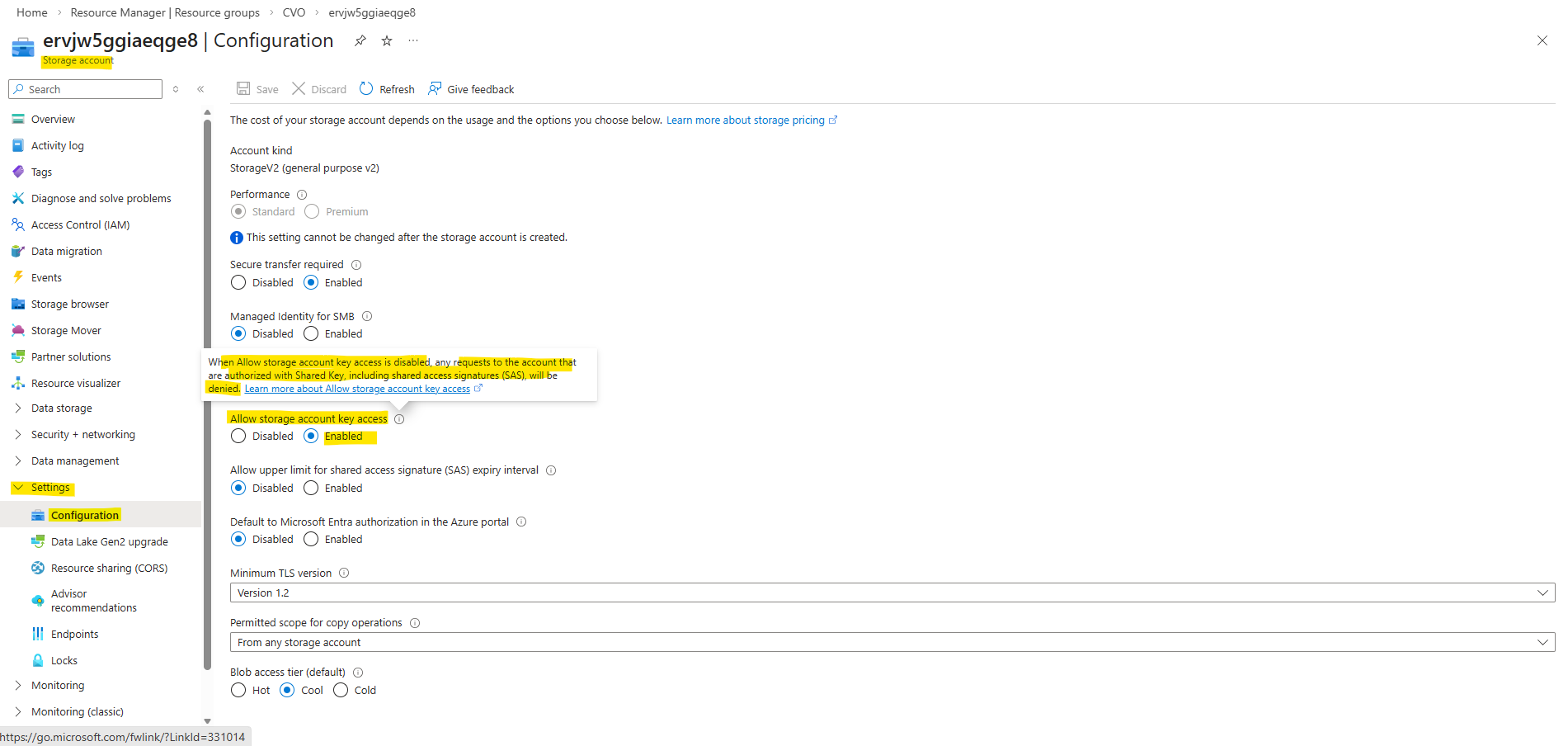The height and width of the screenshot is (746, 1568).
Task: Disable Allow storage account key access
Action: [x=238, y=436]
